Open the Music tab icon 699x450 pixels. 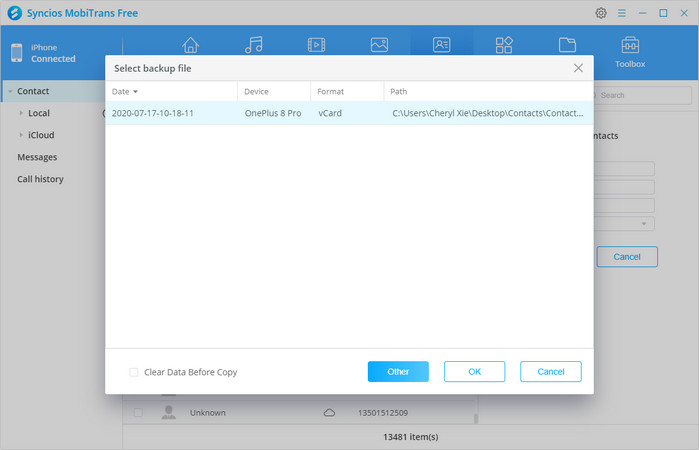254,45
